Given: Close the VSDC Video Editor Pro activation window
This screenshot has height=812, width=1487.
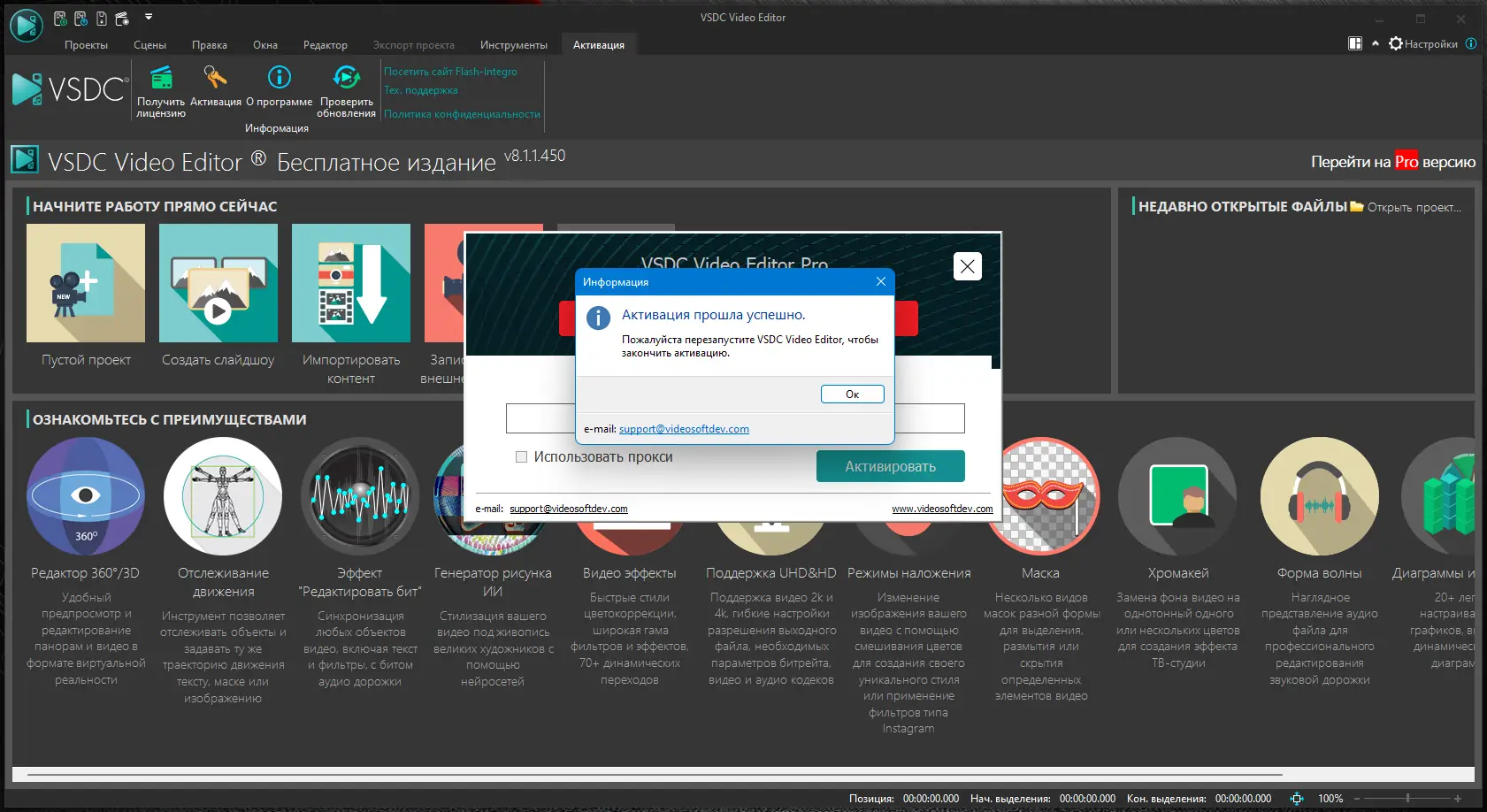Looking at the screenshot, I should coord(968,266).
